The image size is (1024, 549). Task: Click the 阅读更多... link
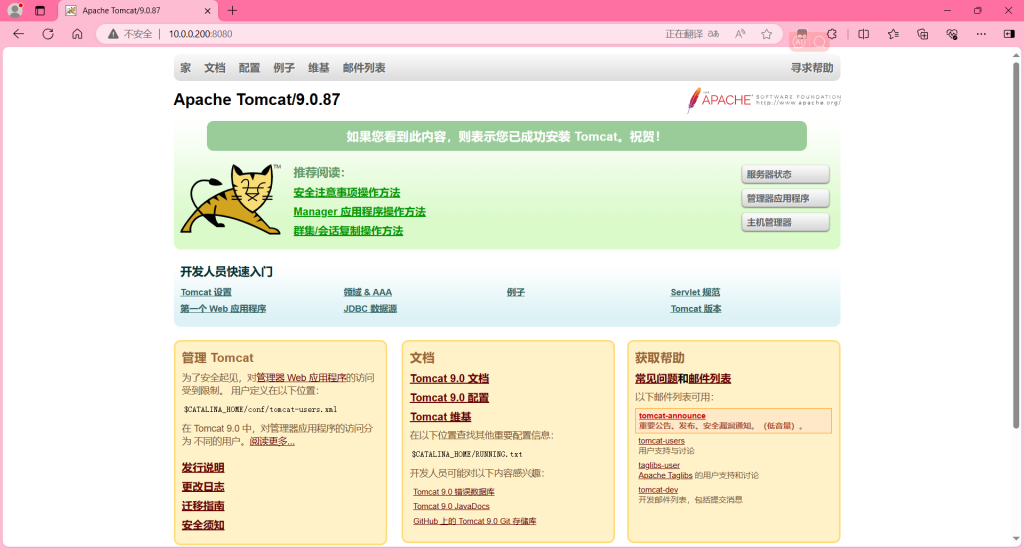click(272, 442)
